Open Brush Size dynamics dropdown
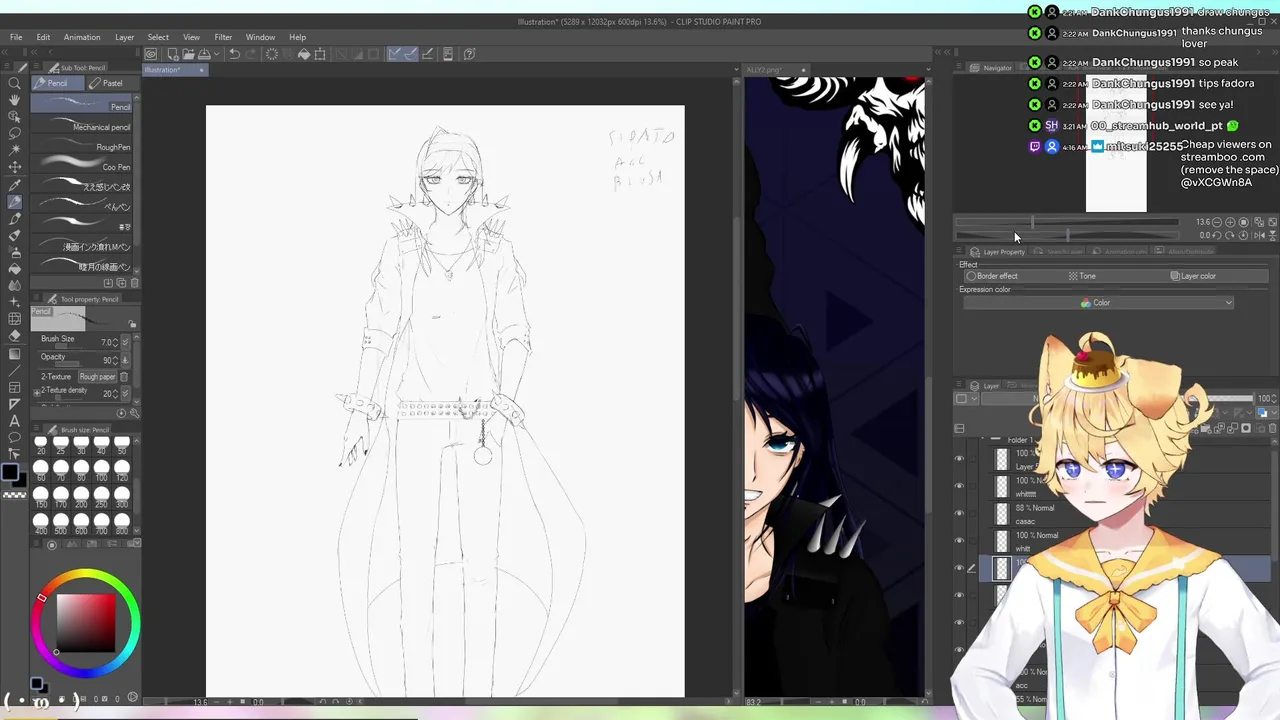Viewport: 1280px width, 720px height. 125,342
